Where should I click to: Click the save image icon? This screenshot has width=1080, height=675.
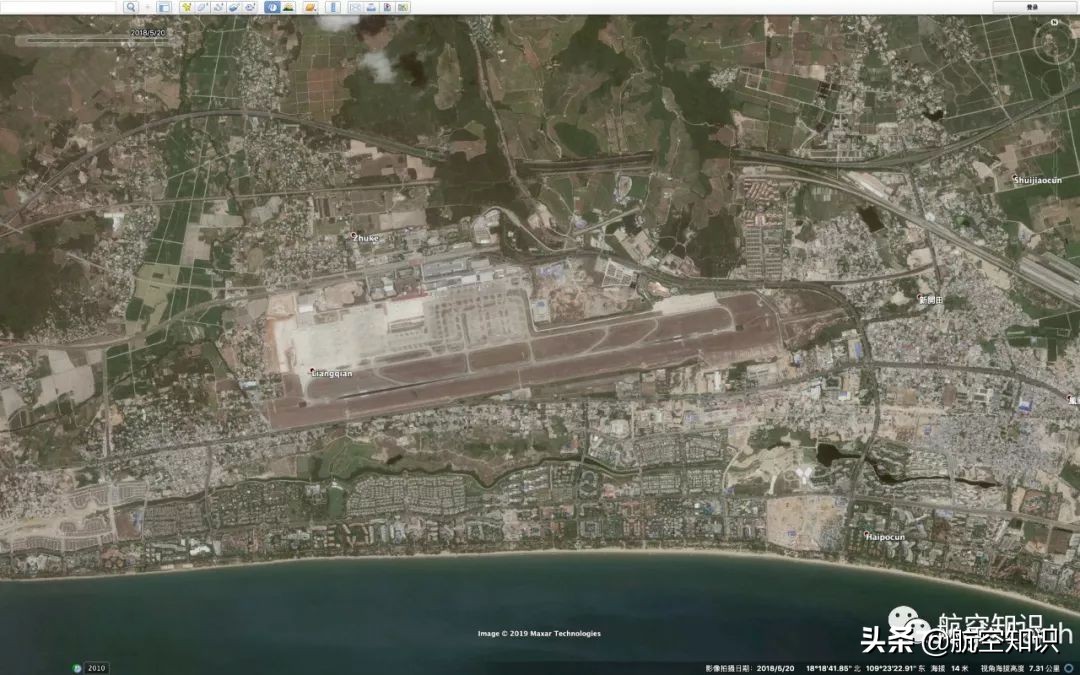387,7
